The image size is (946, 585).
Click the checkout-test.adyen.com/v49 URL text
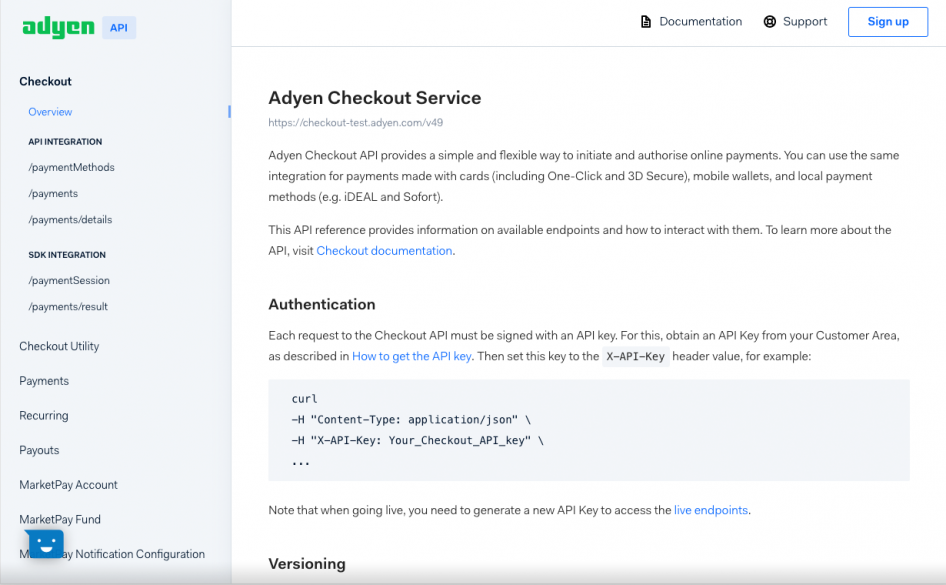pos(355,122)
